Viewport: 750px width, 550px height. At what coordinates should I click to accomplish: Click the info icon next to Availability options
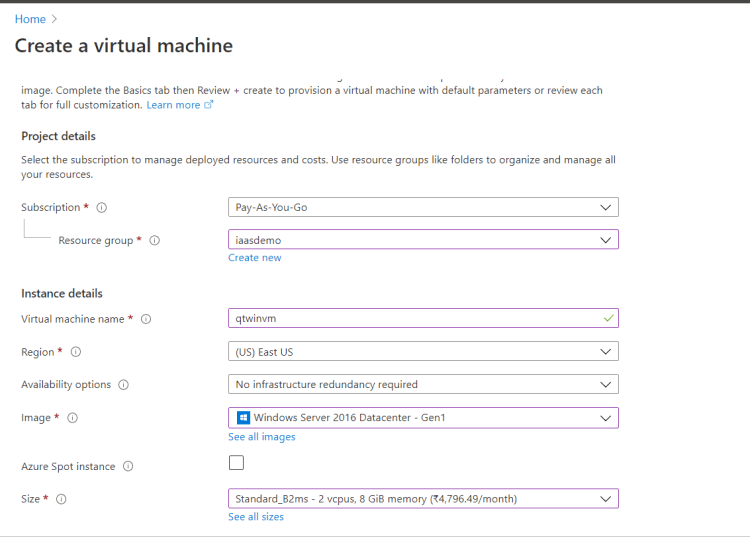[x=123, y=385]
